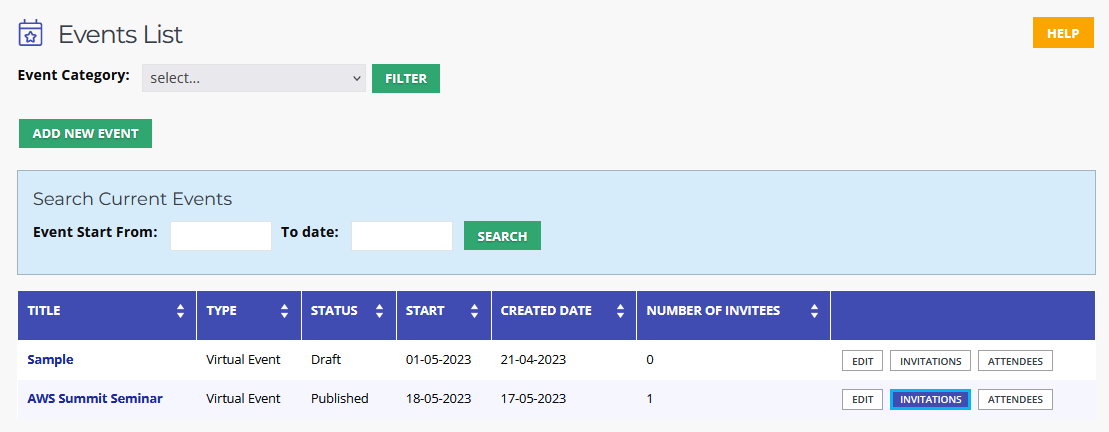Sort events by Start date arrows

tap(475, 310)
